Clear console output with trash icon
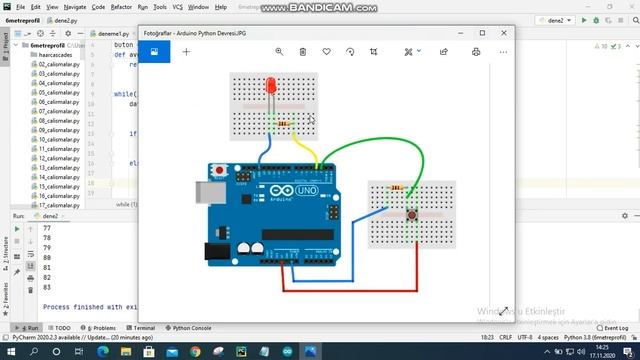Screen dimensions: 640x360 [30, 291]
